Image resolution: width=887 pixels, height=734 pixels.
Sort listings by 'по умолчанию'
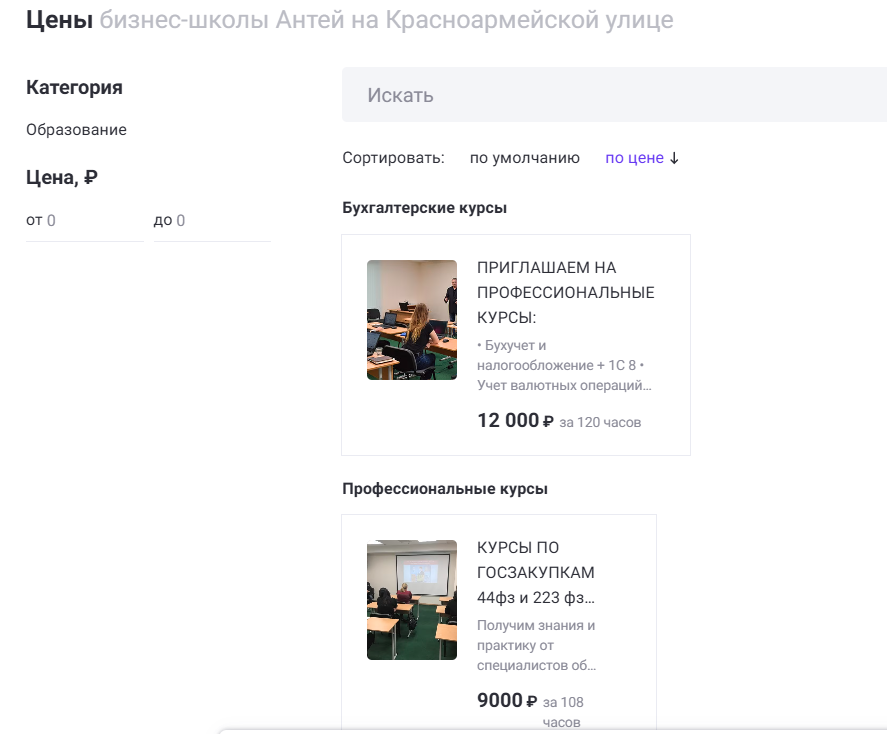coord(524,158)
